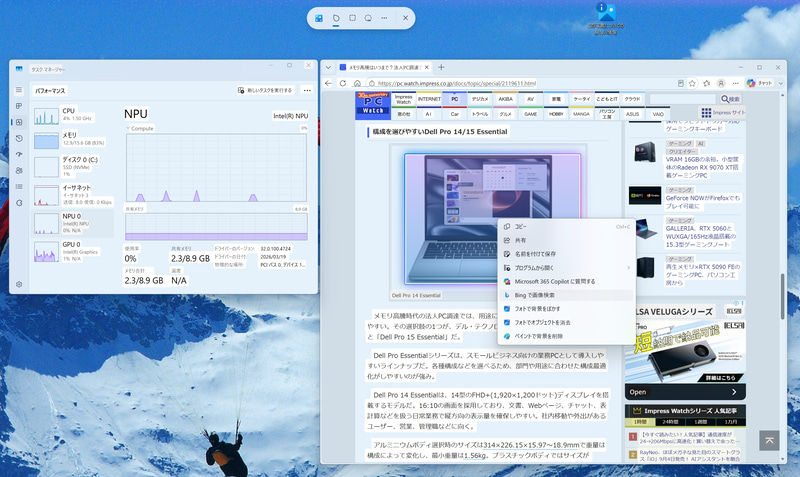Choose 名前を付けて保存 in the context menu
The width and height of the screenshot is (800, 477).
click(566, 254)
